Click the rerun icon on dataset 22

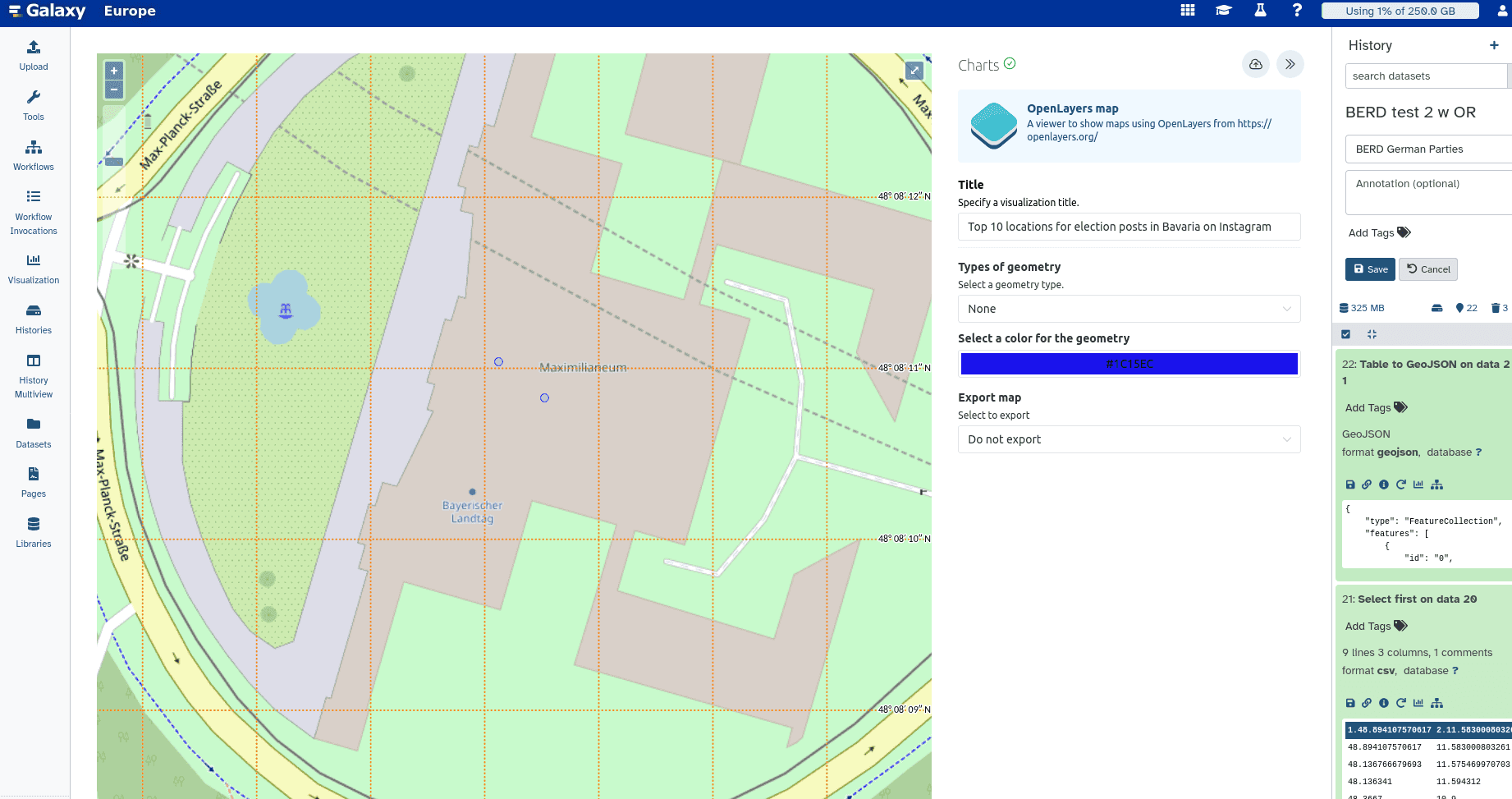click(1401, 484)
